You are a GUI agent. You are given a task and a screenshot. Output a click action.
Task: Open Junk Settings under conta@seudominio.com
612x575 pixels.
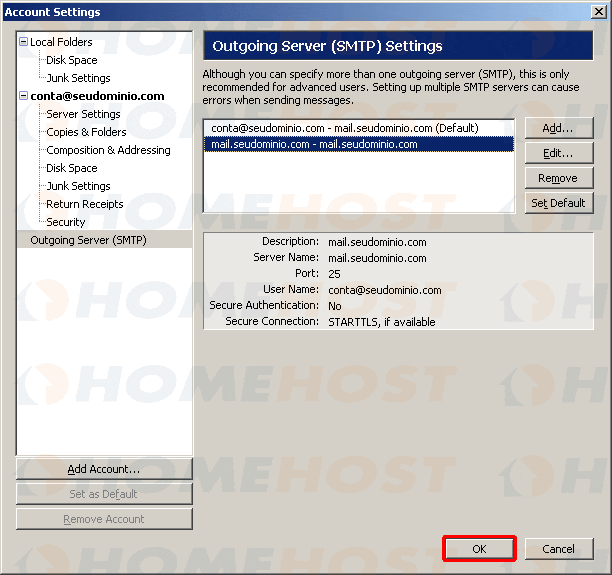[x=78, y=186]
